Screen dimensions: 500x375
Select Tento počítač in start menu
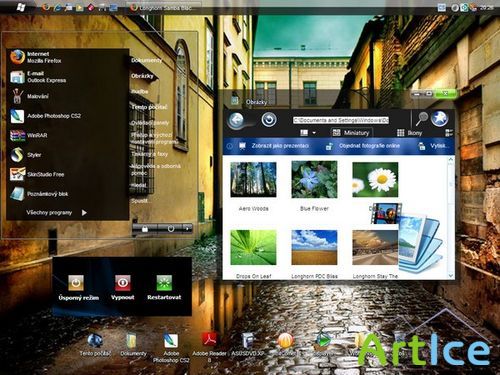click(149, 107)
